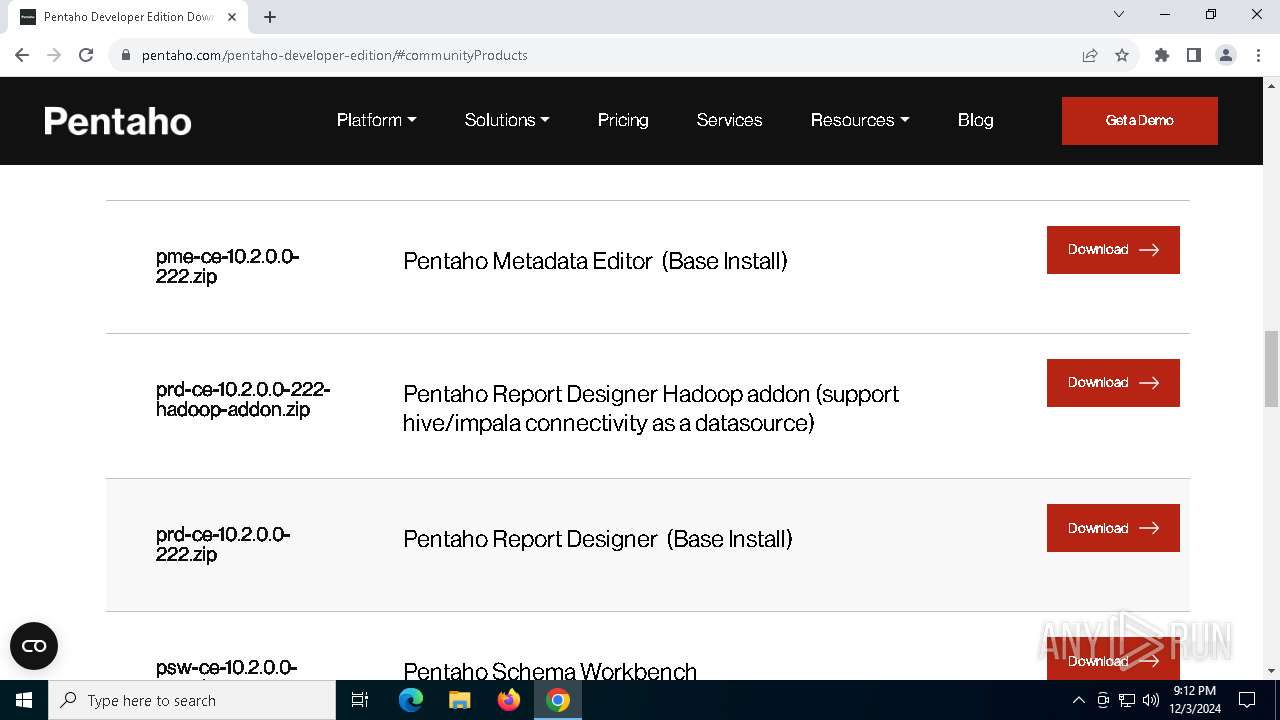Open the Services page

pos(729,120)
